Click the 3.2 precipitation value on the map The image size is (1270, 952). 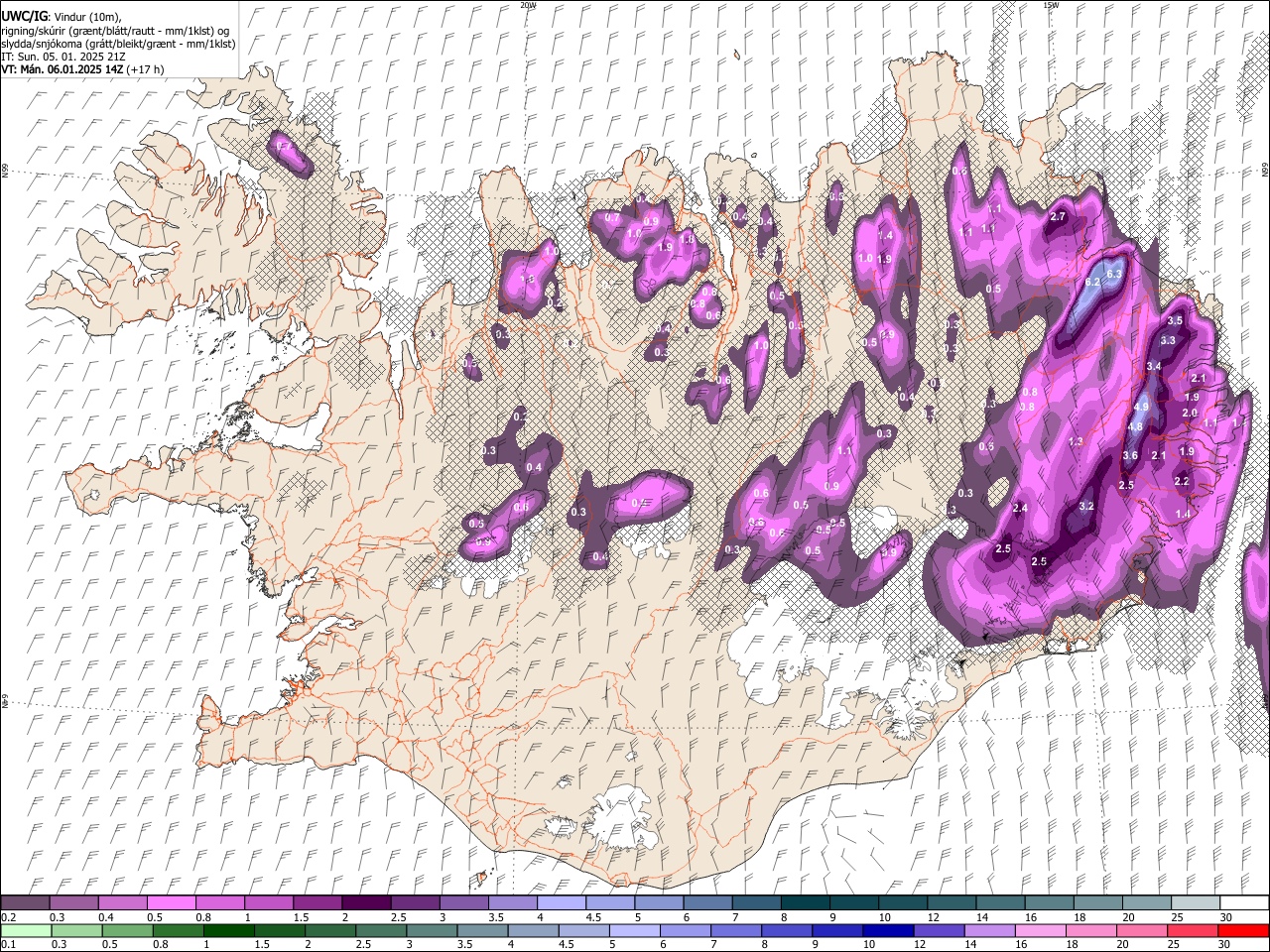(1086, 506)
